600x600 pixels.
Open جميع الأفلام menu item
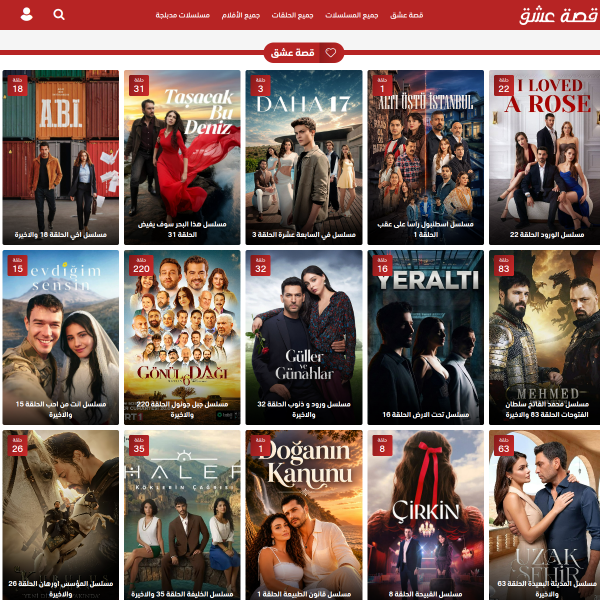tap(241, 15)
